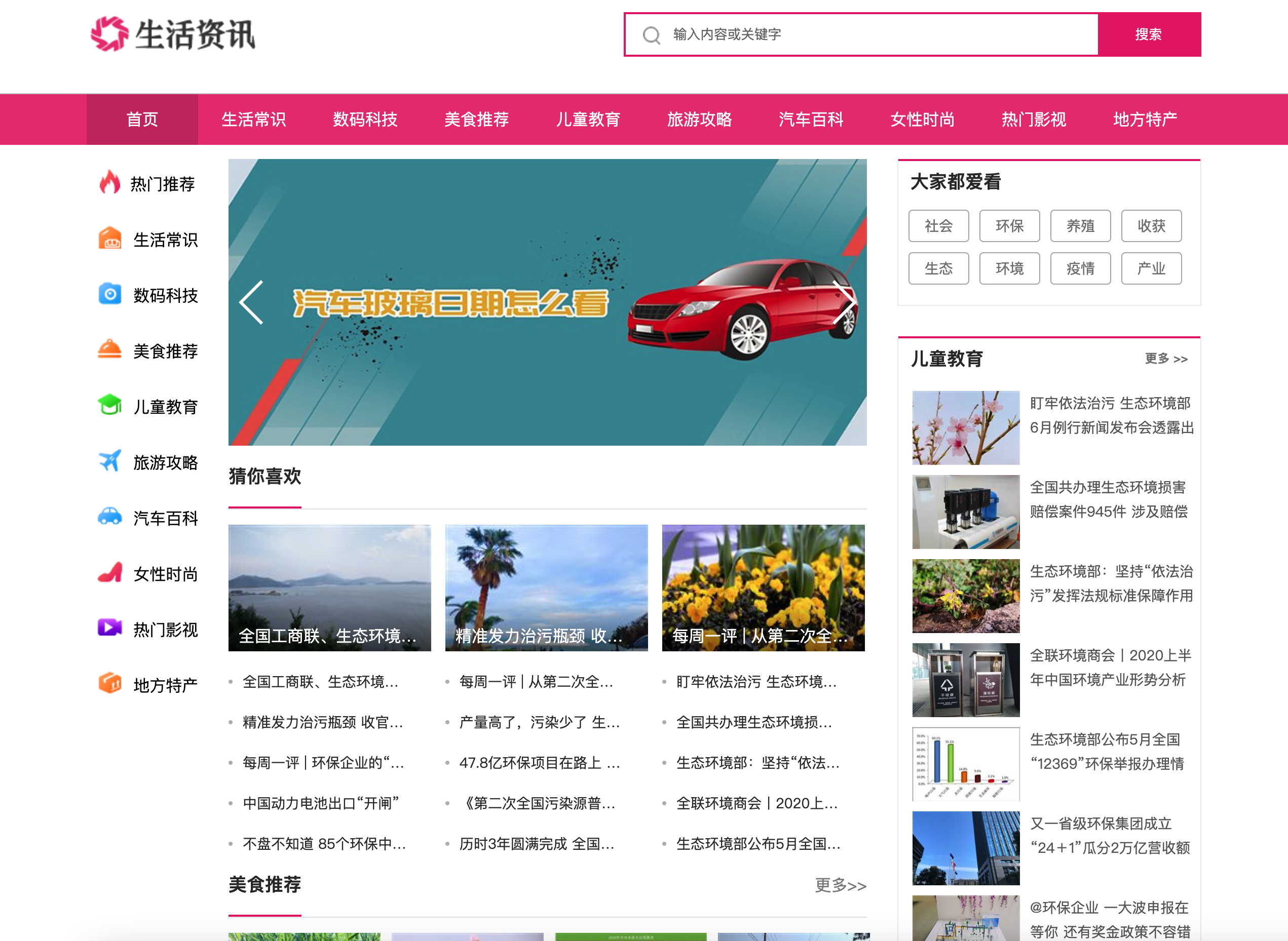Select the 社会 tag

pyautogui.click(x=939, y=225)
